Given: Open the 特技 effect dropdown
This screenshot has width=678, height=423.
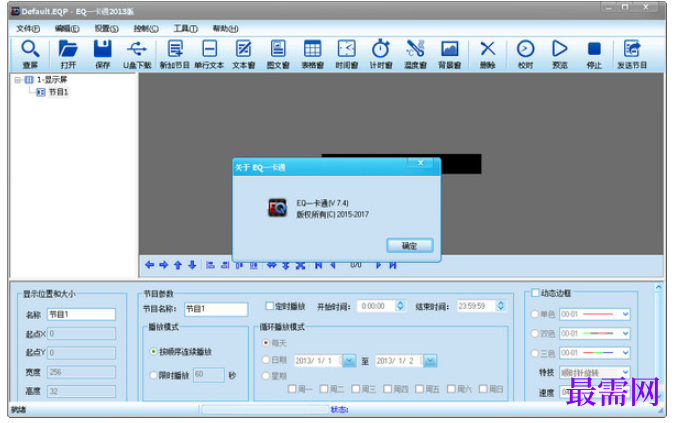Looking at the screenshot, I should click(x=625, y=372).
